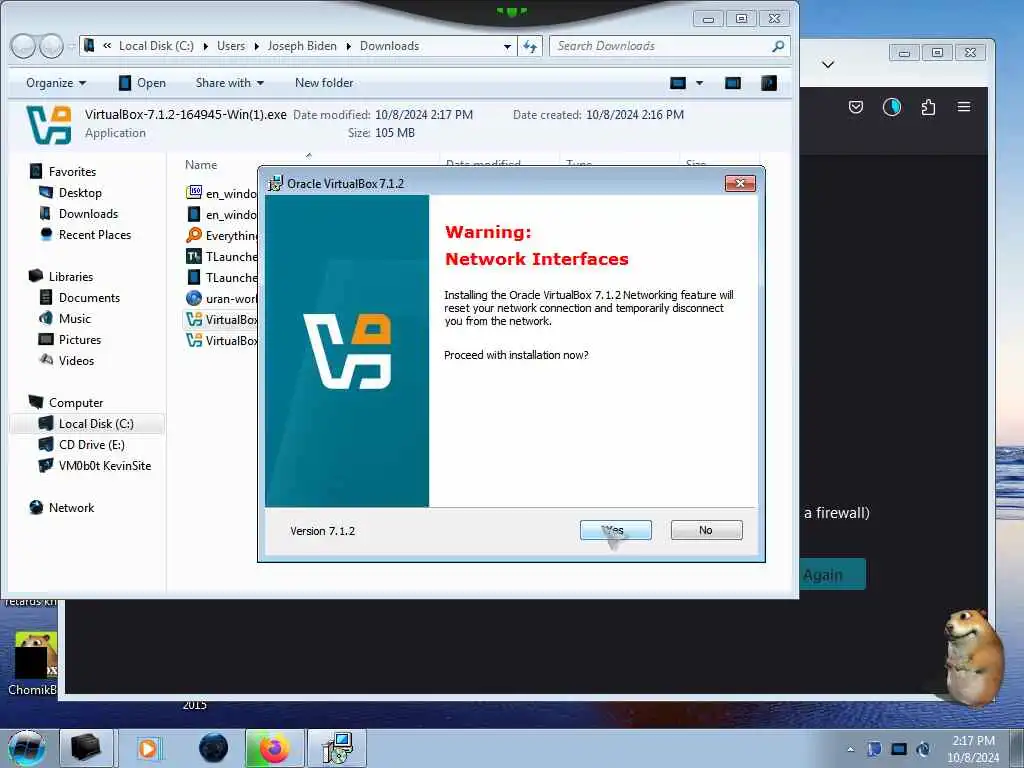Click the action center flag tray icon

874,749
